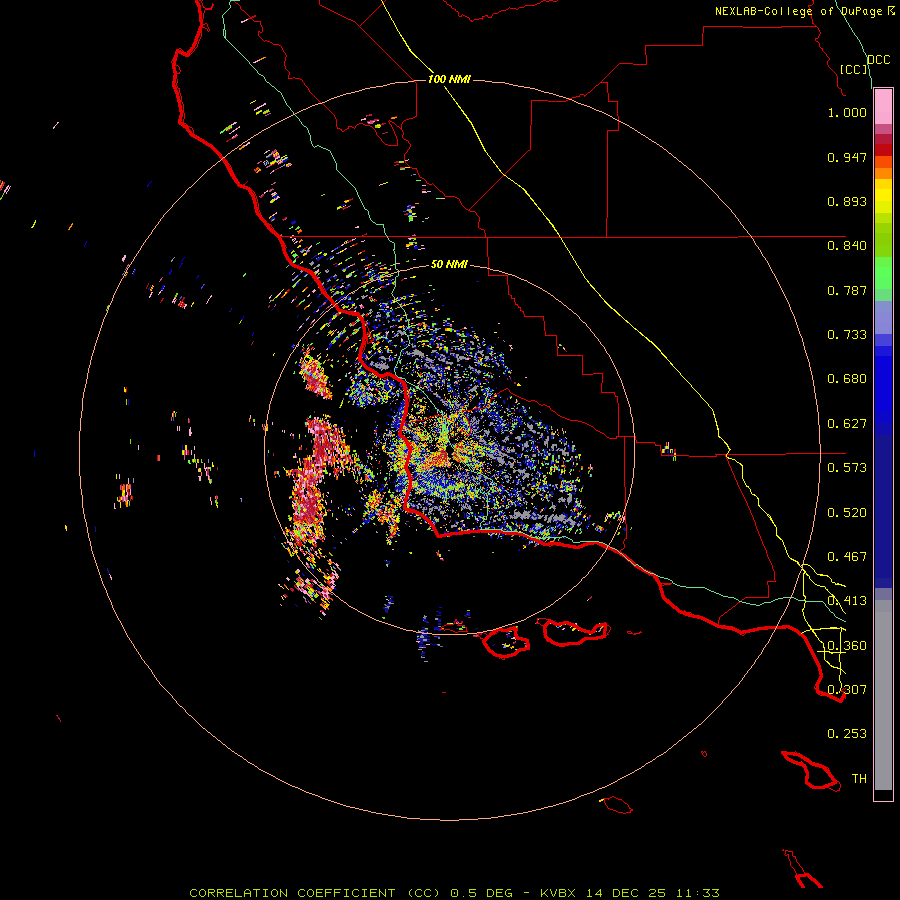
Task: Select the 0.893 scale value
Action: (x=847, y=201)
